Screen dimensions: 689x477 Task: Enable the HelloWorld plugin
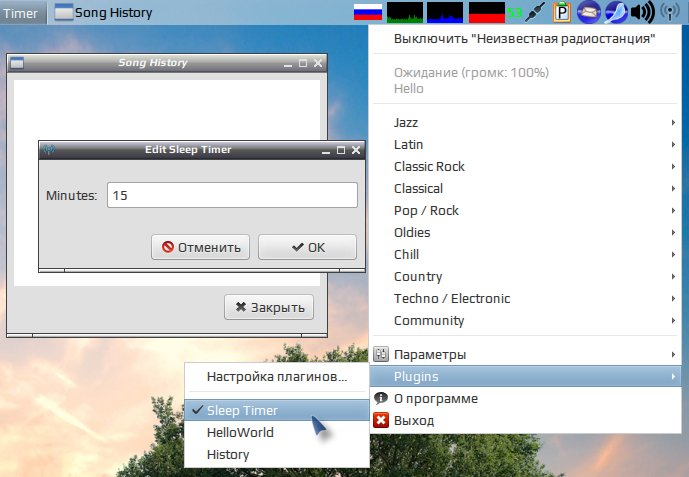pos(276,432)
